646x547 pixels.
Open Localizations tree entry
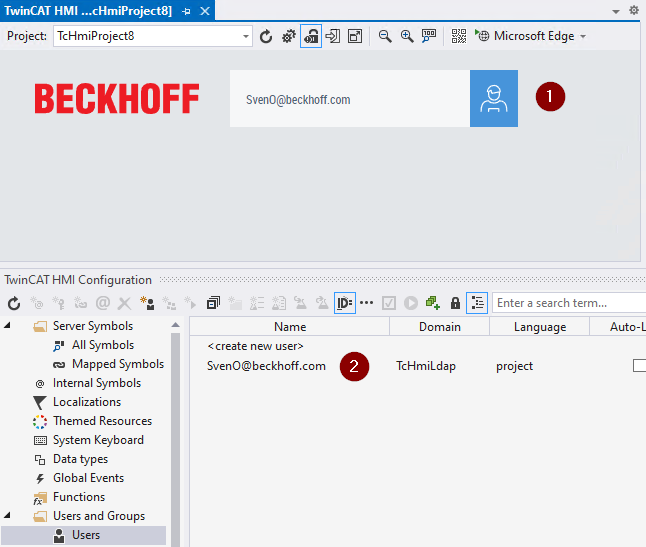pos(87,402)
